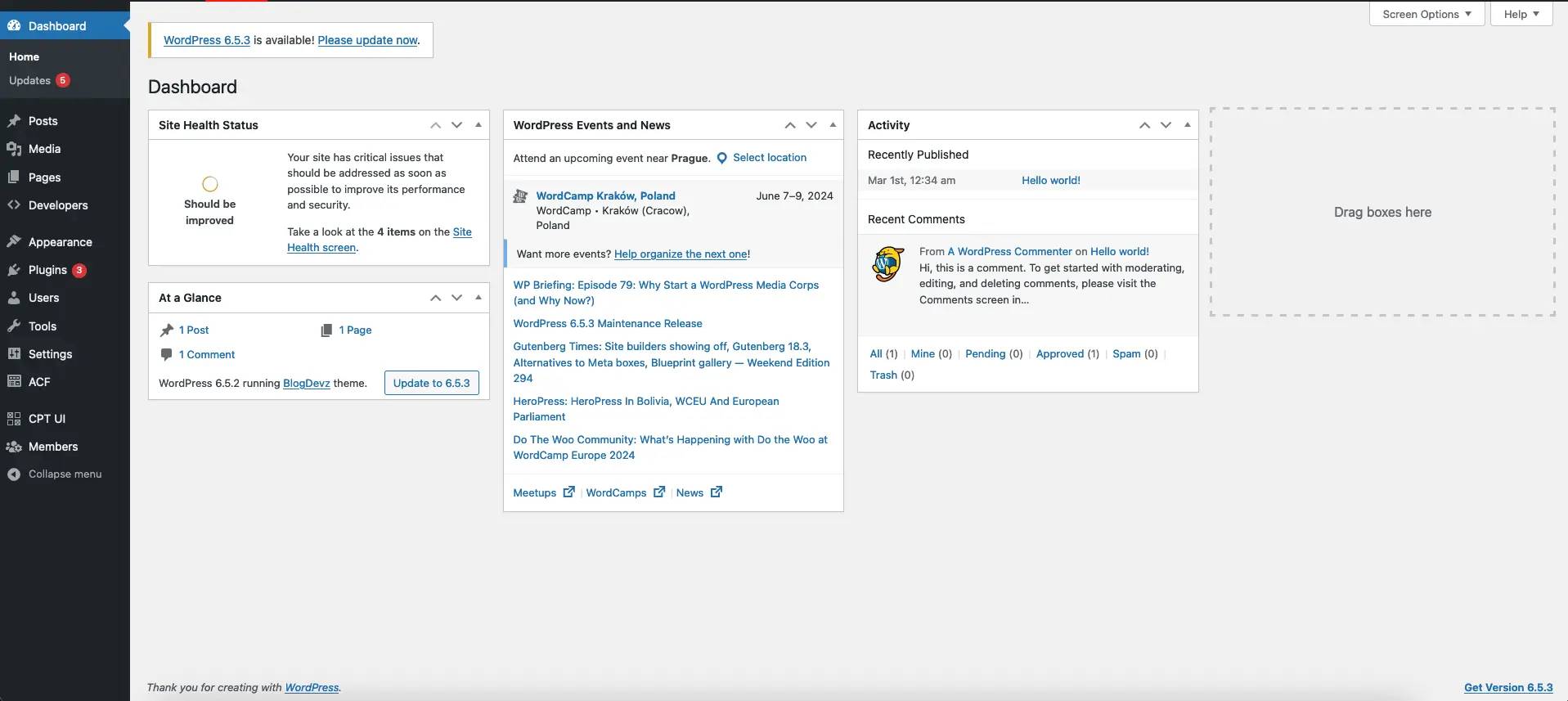Click the Plugins update badge 3
Screen dimensions: 1568x701
click(79, 270)
